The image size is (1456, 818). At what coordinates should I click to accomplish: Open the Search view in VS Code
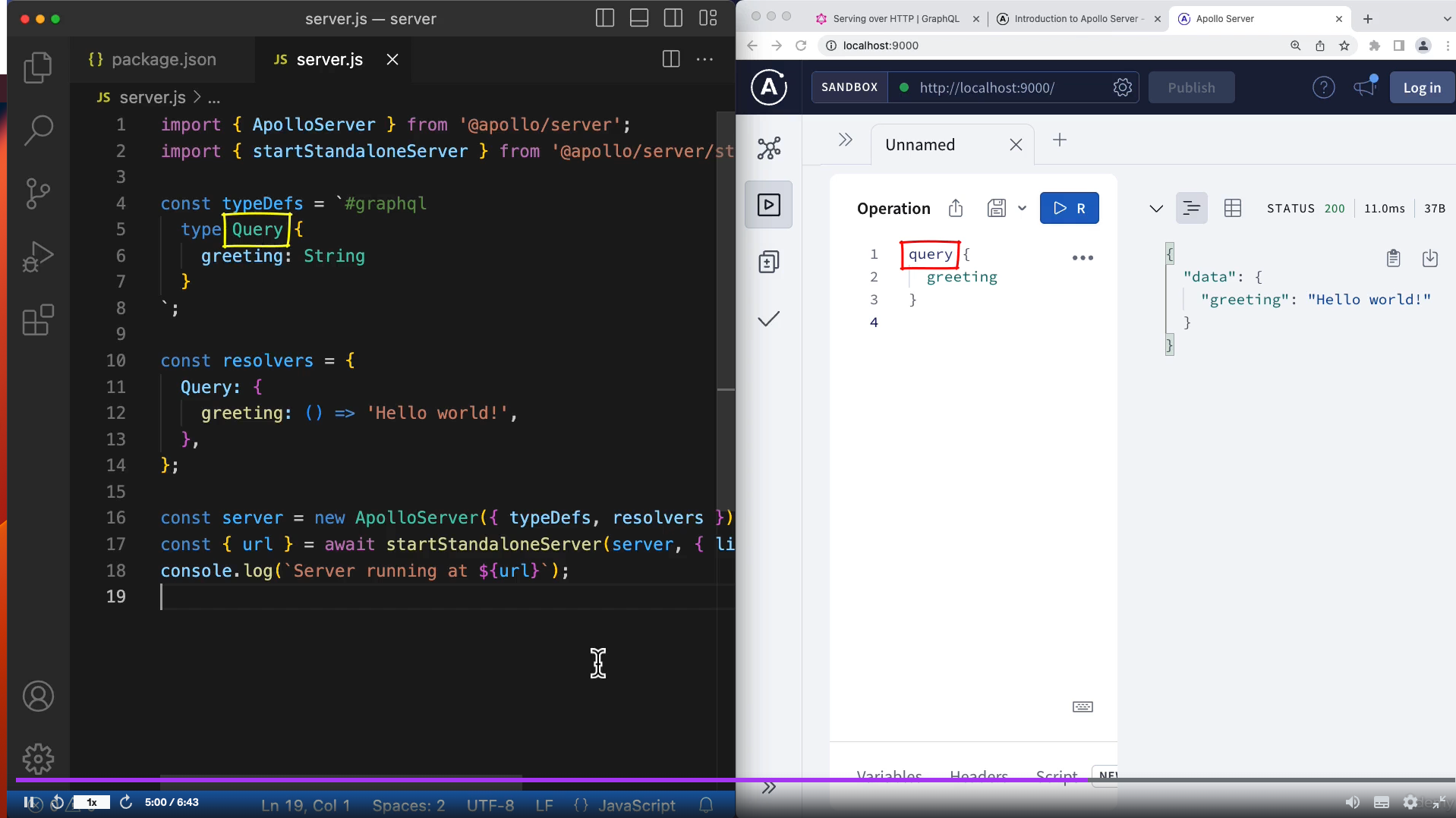pyautogui.click(x=38, y=130)
